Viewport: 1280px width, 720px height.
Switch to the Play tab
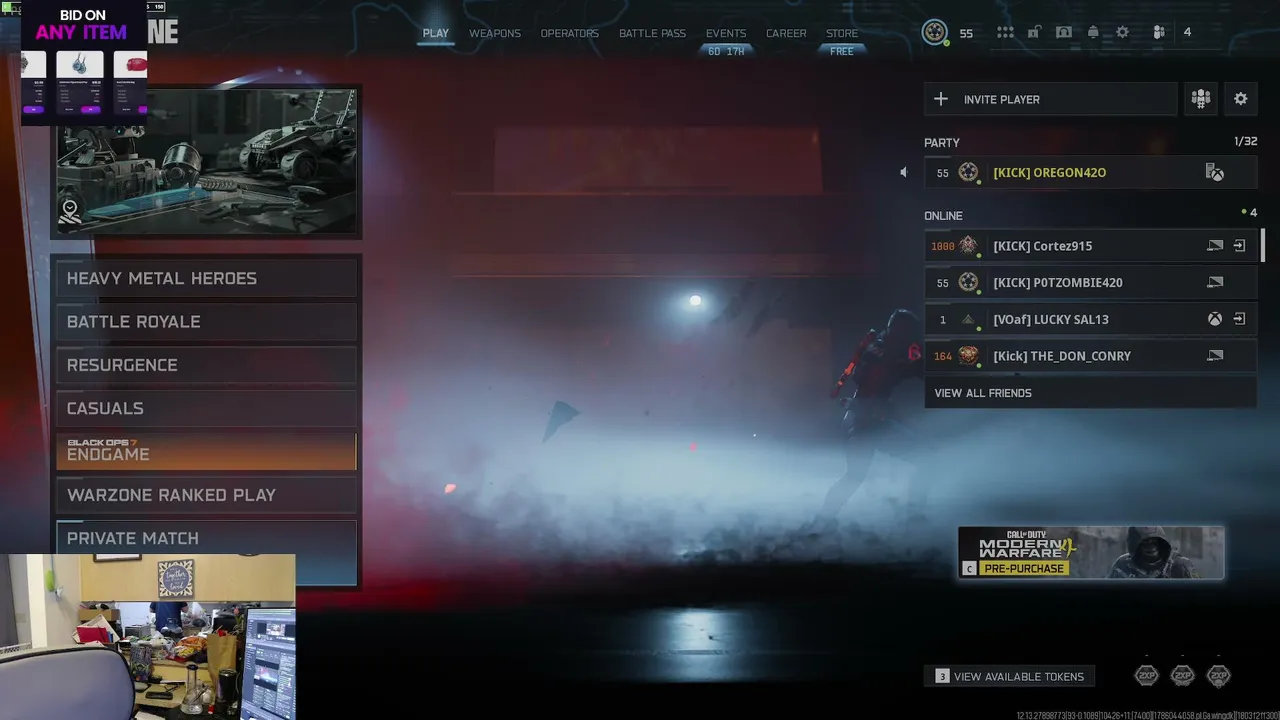(436, 33)
